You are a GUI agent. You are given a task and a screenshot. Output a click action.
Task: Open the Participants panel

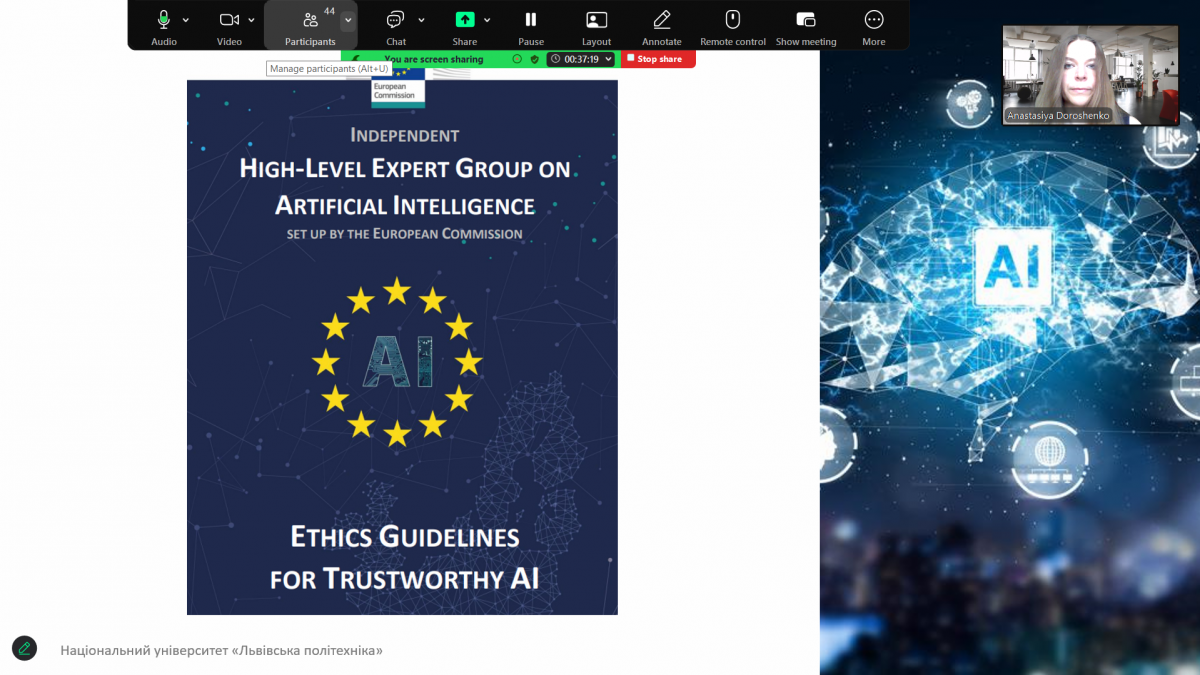coord(309,20)
